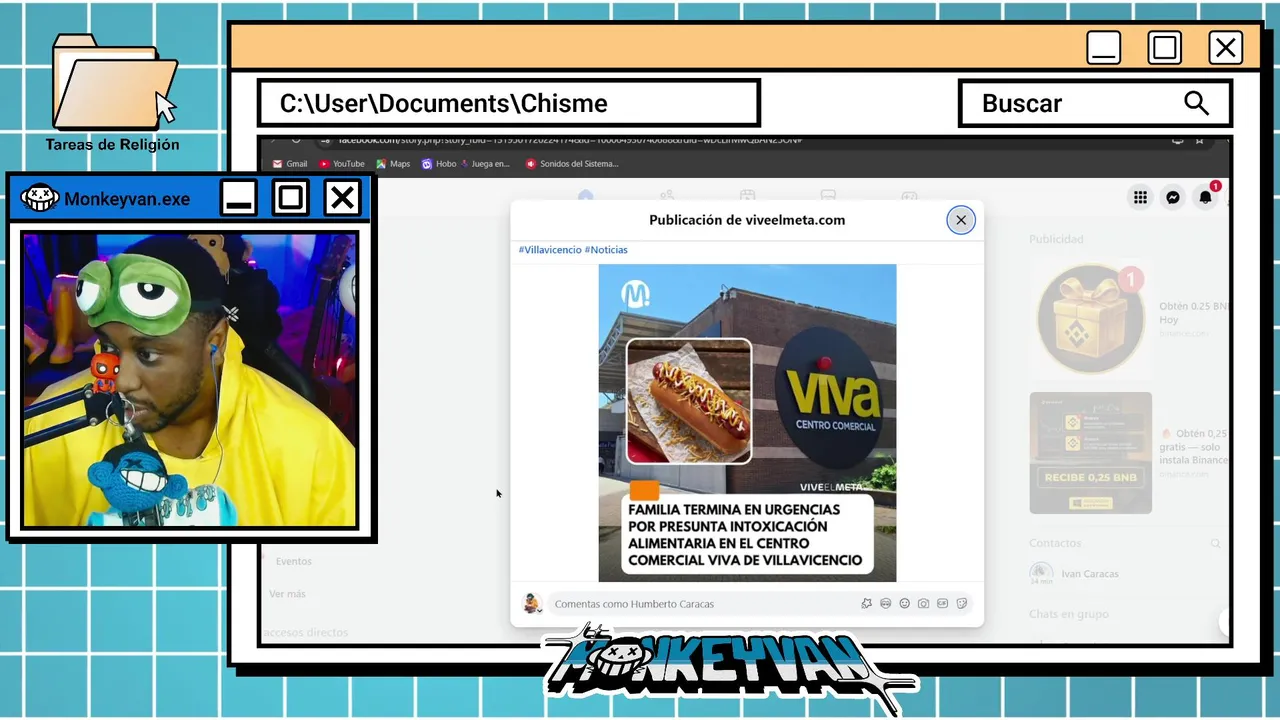Attach a photo to the comment

click(923, 604)
